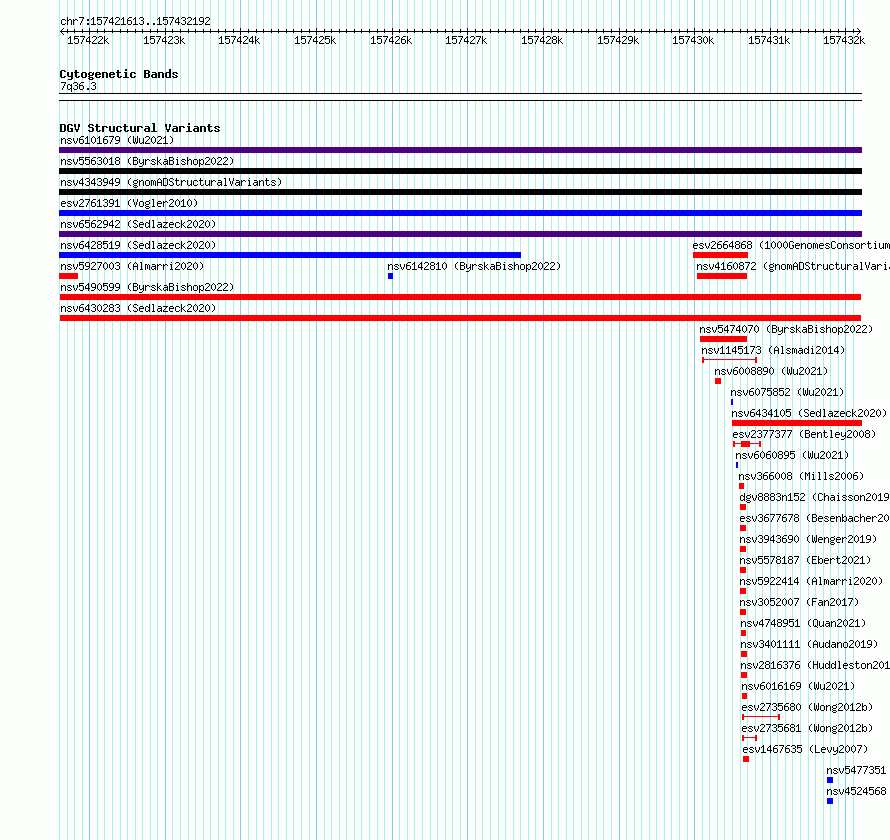Open the nsv6428519 (Sedlazeck2020) label

(138, 245)
